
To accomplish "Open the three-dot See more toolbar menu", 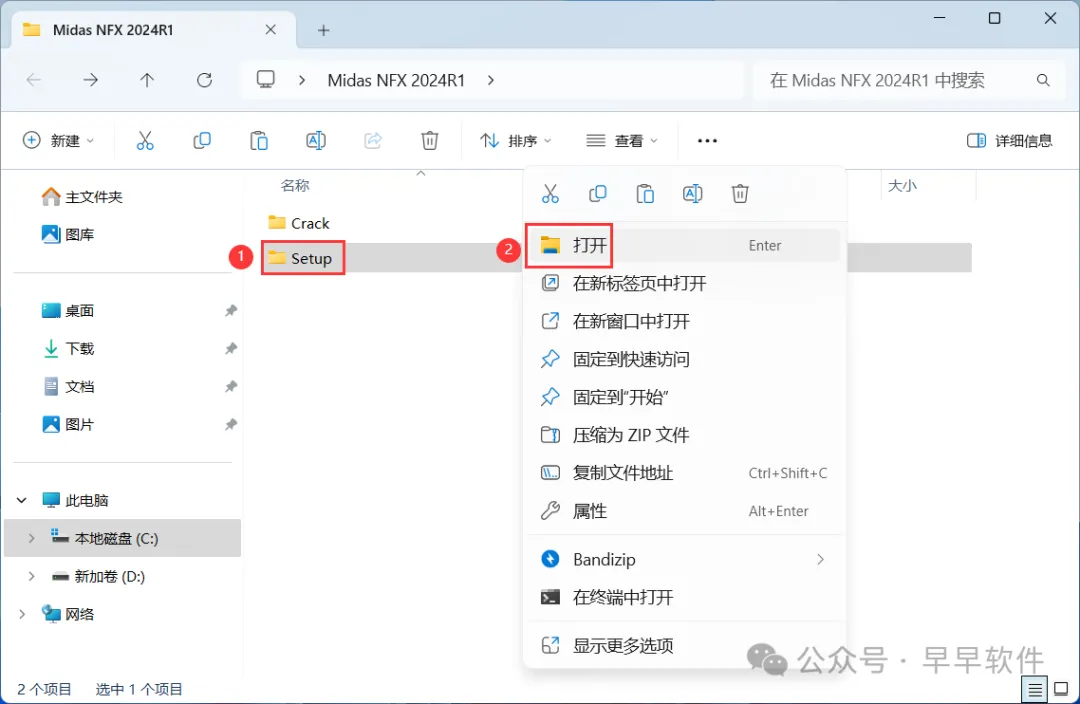I will coord(707,141).
